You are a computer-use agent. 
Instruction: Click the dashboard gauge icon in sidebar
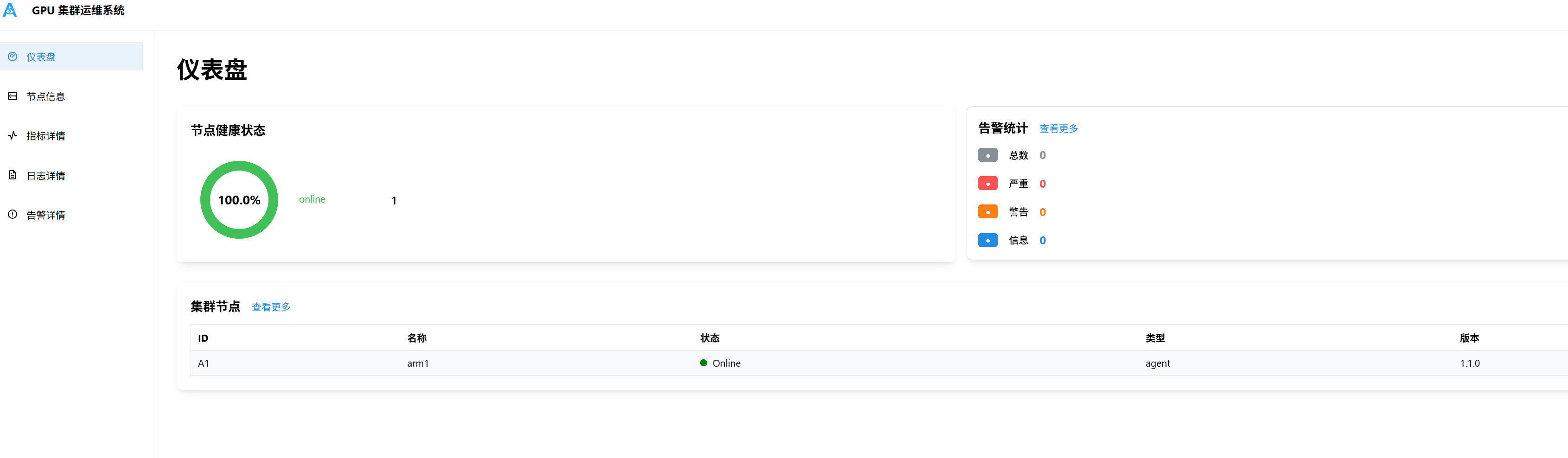tap(12, 57)
